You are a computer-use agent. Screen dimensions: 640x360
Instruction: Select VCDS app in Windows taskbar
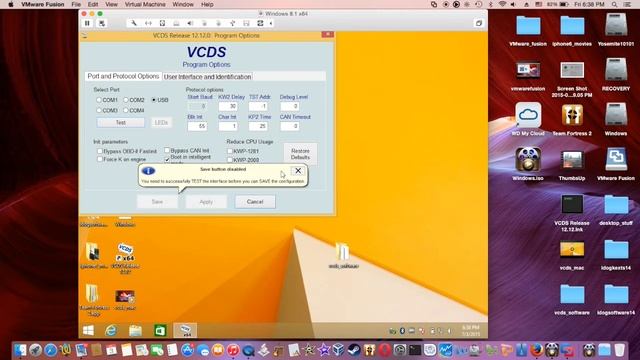(x=185, y=330)
